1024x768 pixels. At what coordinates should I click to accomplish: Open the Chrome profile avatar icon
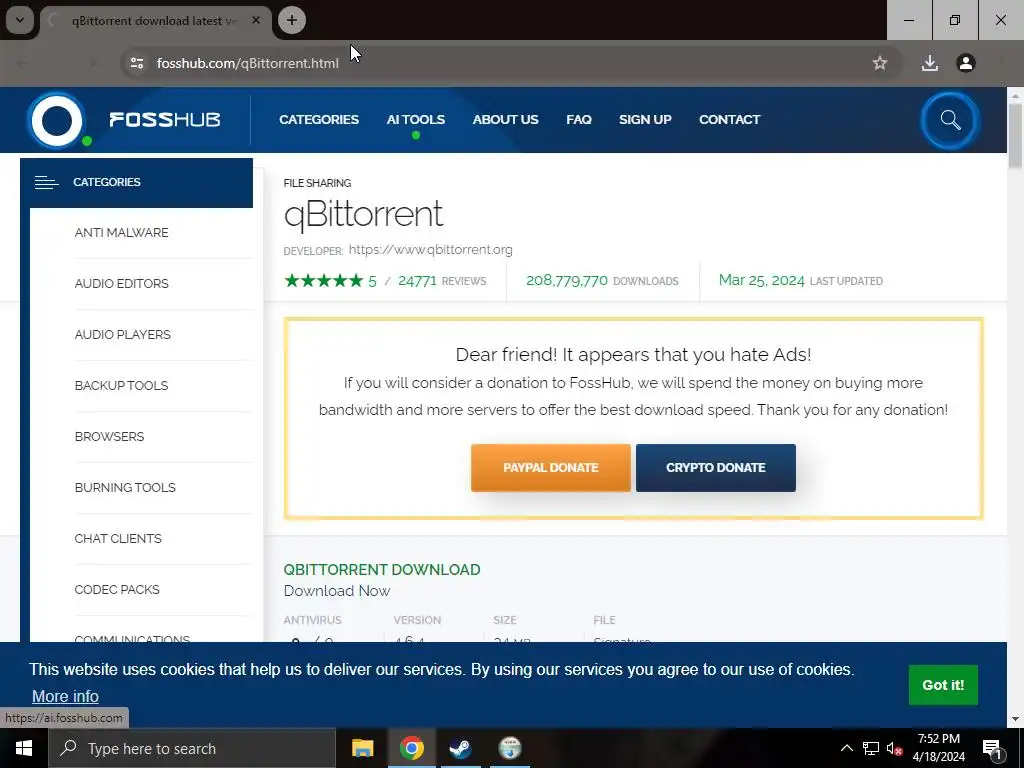coord(966,63)
